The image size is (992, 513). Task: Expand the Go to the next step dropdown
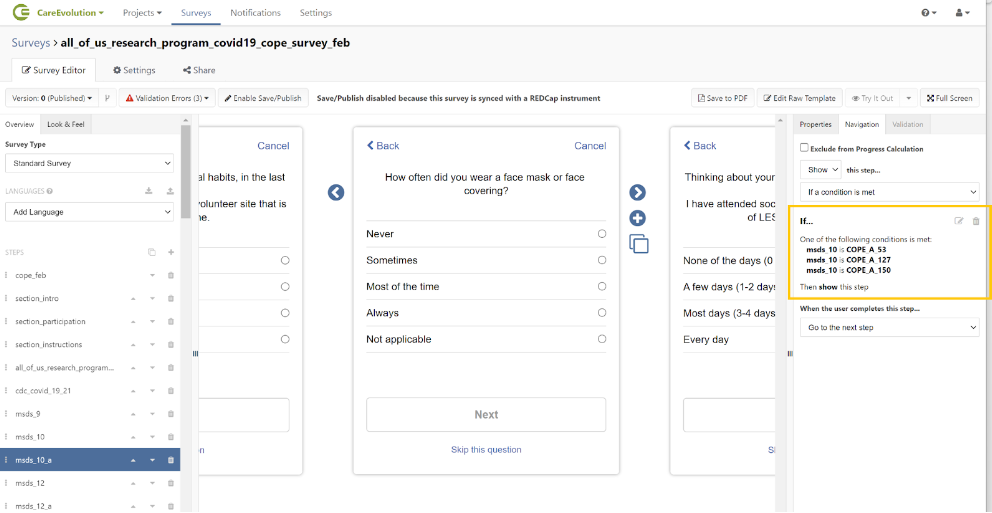click(889, 328)
